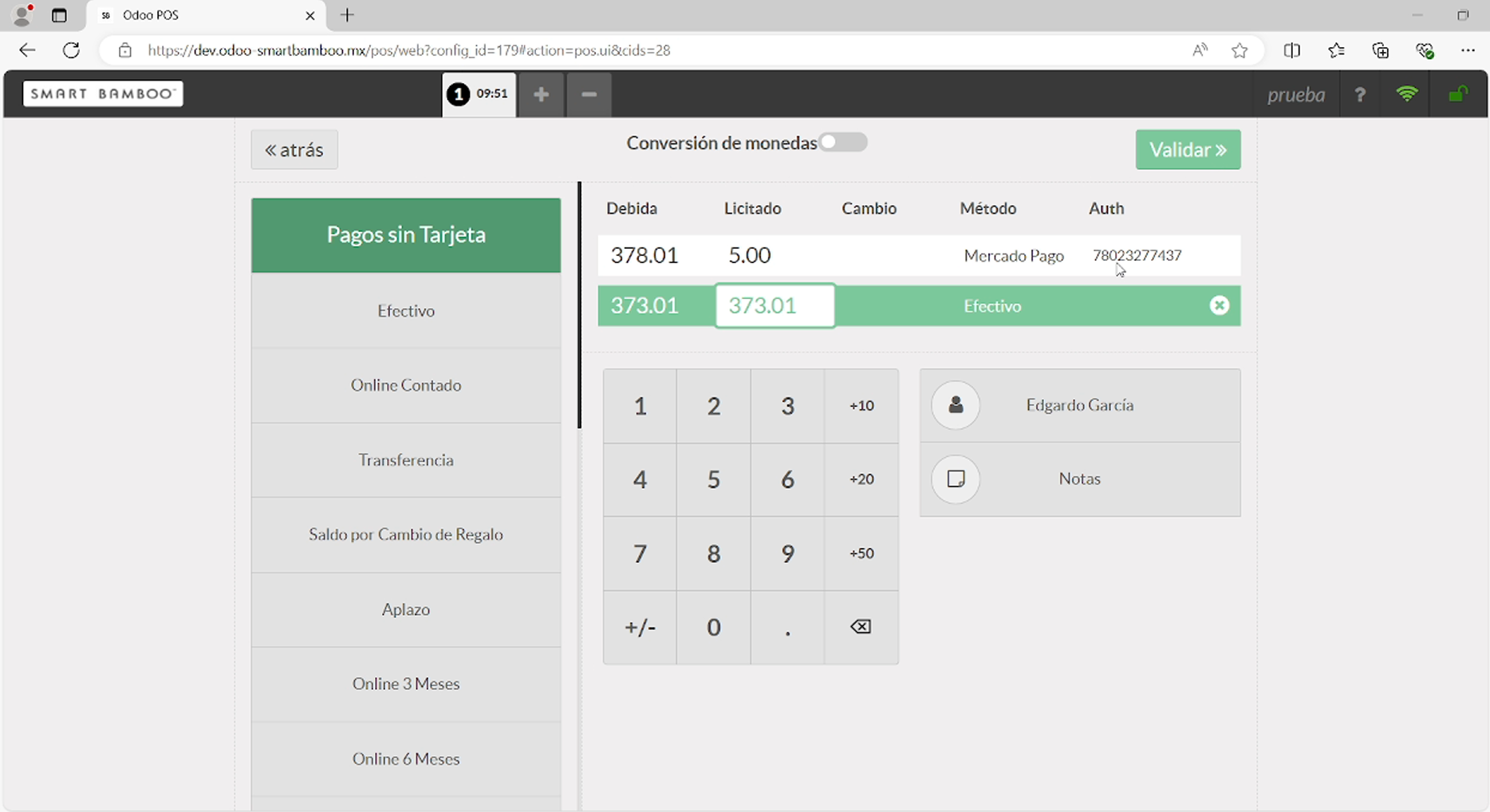Choose Online Contado payment method
Screen dimensions: 1490x812
pyautogui.click(x=406, y=385)
